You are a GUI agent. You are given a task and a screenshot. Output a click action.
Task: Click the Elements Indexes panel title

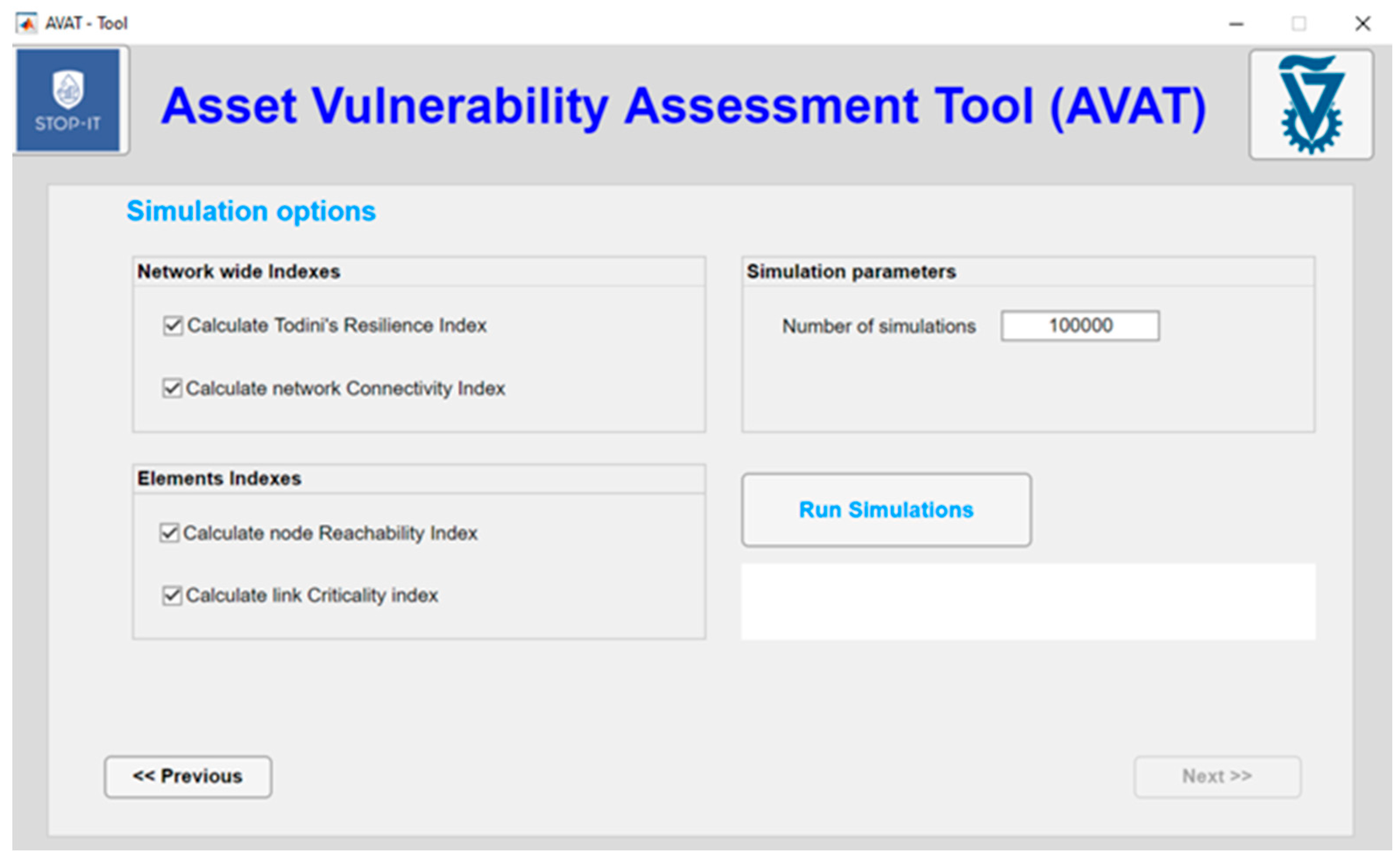[219, 478]
